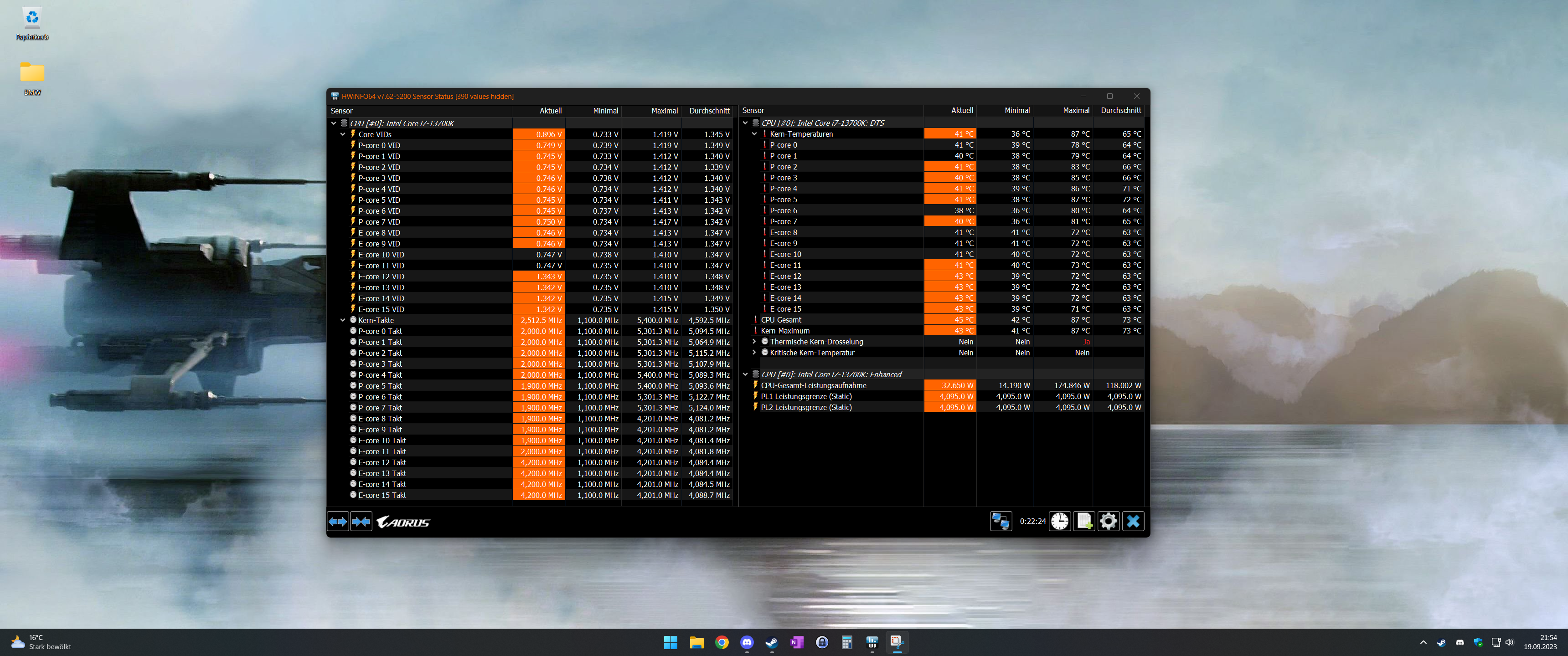
Task: Select the CPU-Gesamt-Leistungsaufnahme sensor row
Action: click(x=813, y=386)
